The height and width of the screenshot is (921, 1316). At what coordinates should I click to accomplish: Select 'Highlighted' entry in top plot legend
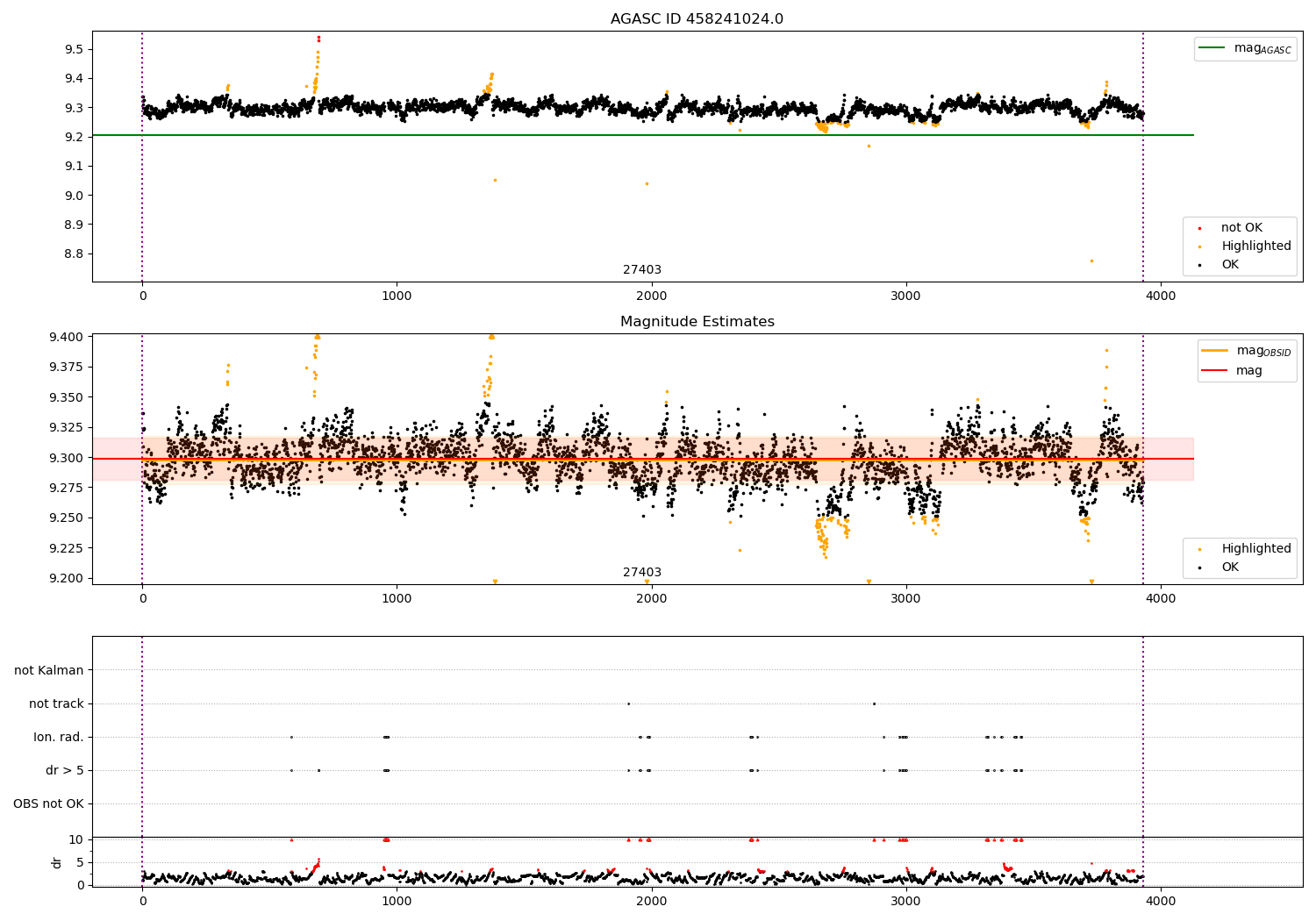point(1255,246)
